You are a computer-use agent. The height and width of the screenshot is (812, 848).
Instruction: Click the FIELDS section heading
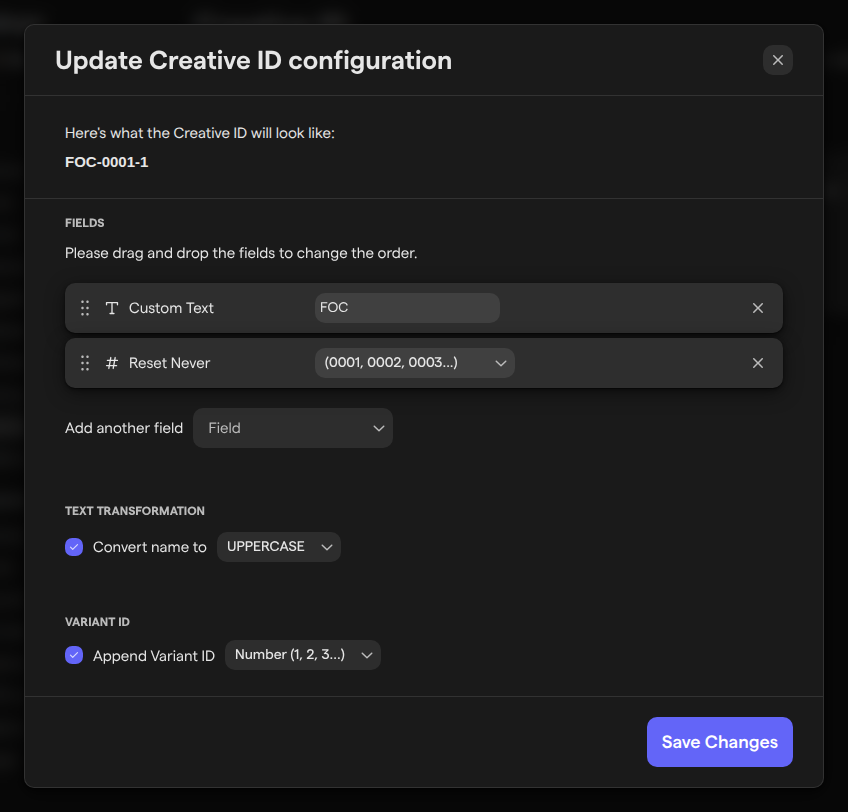(x=84, y=223)
